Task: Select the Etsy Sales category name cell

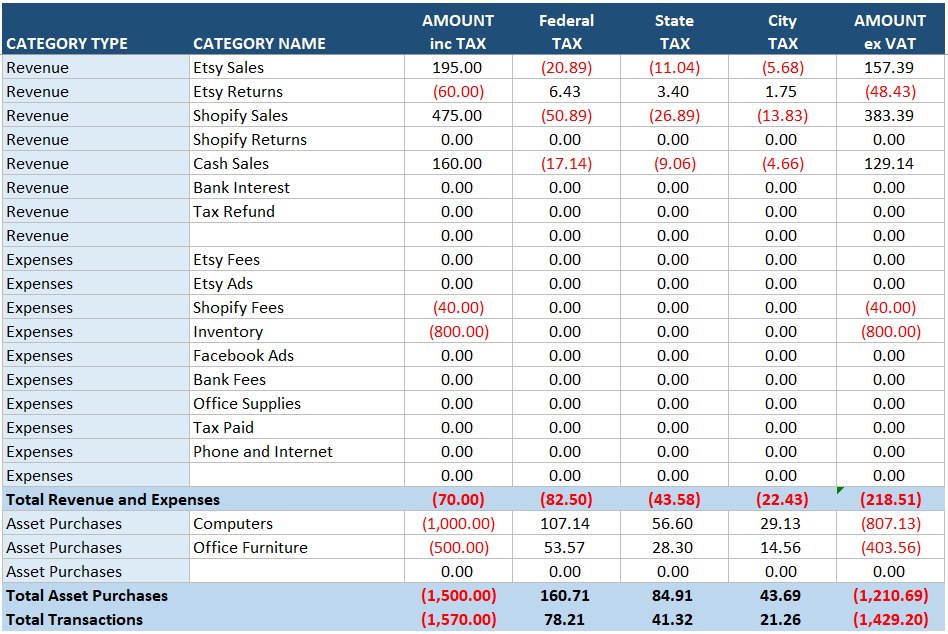Action: 229,67
